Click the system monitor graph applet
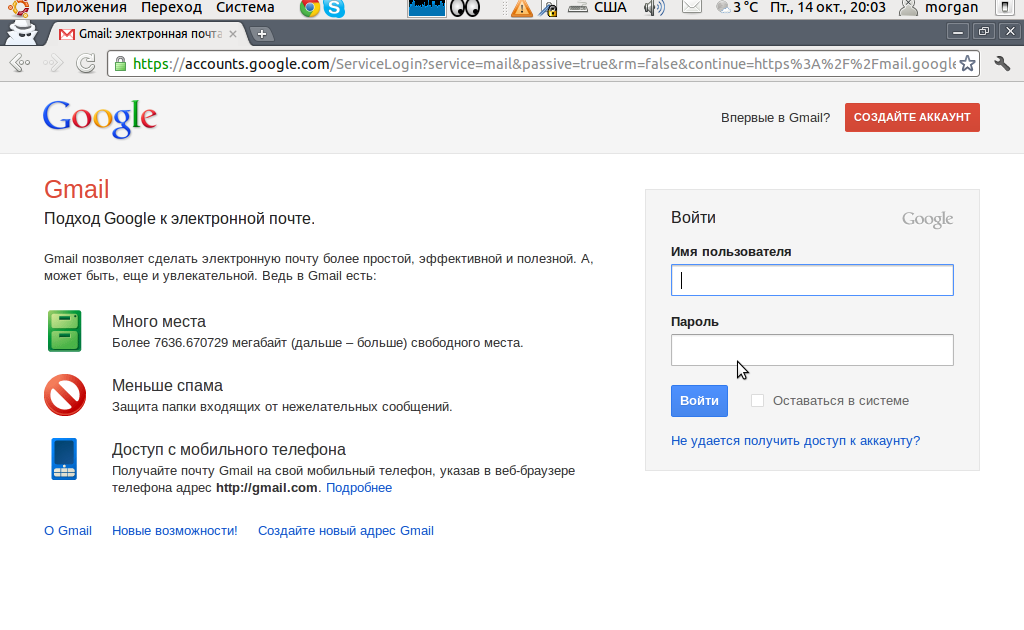The height and width of the screenshot is (630, 1024). (x=426, y=8)
